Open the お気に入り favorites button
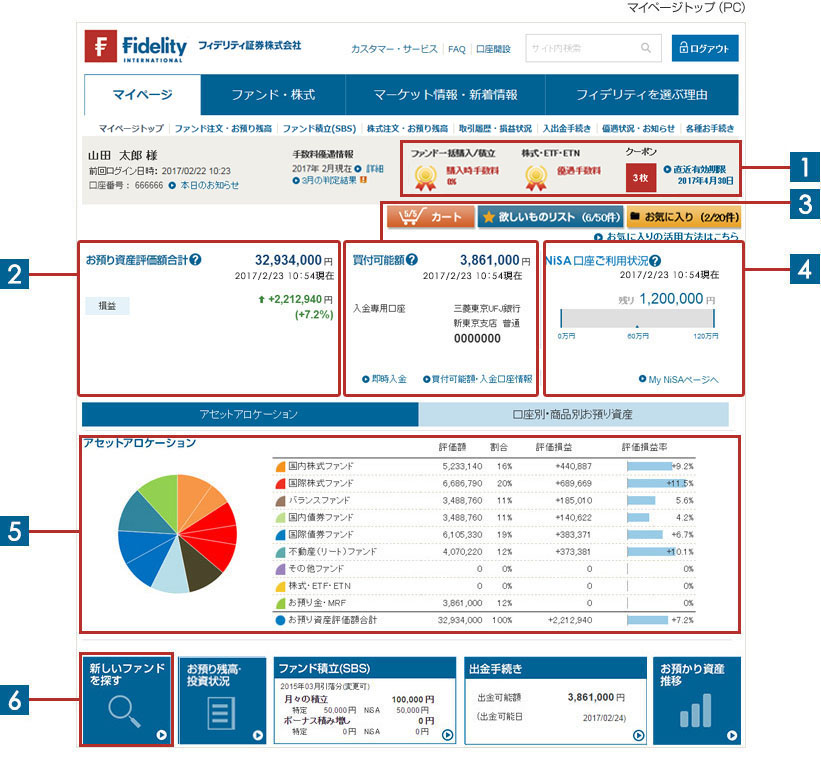 tap(684, 217)
